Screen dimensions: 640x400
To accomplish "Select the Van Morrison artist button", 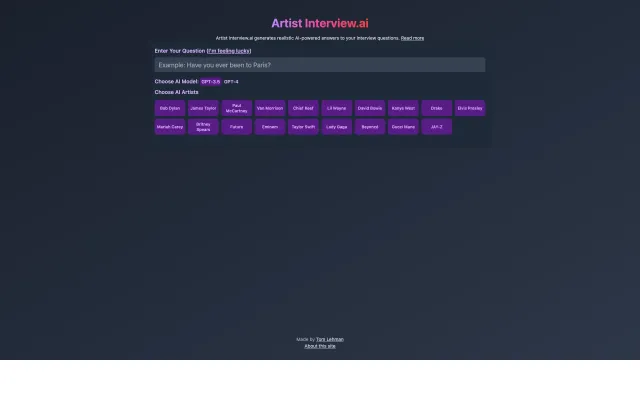I will click(x=270, y=108).
